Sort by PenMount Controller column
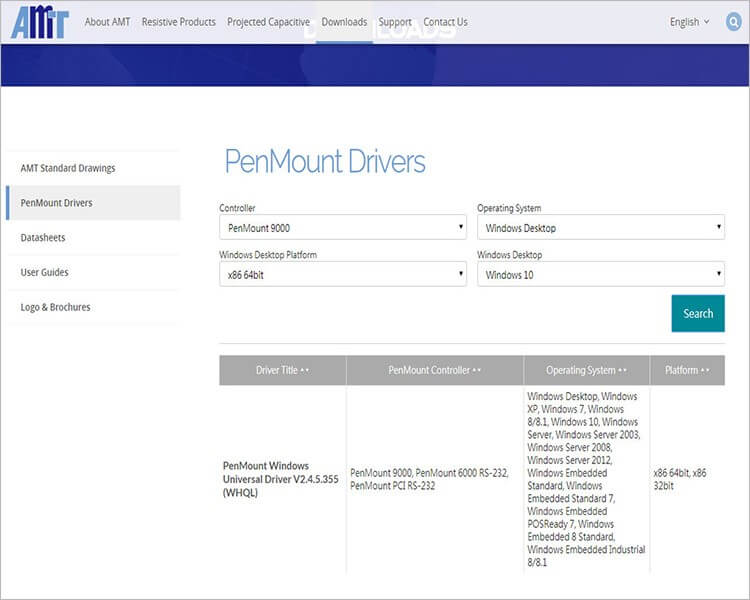 pyautogui.click(x=434, y=370)
